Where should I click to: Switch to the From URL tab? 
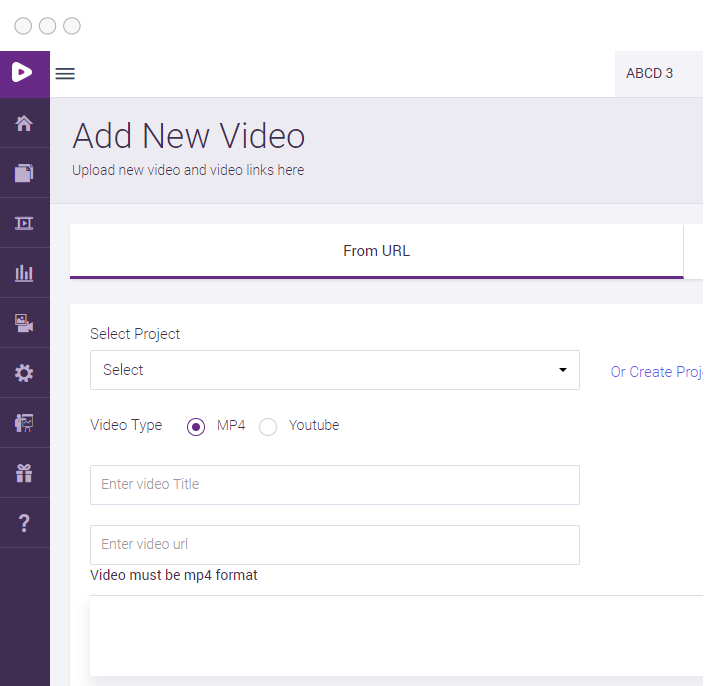[376, 251]
